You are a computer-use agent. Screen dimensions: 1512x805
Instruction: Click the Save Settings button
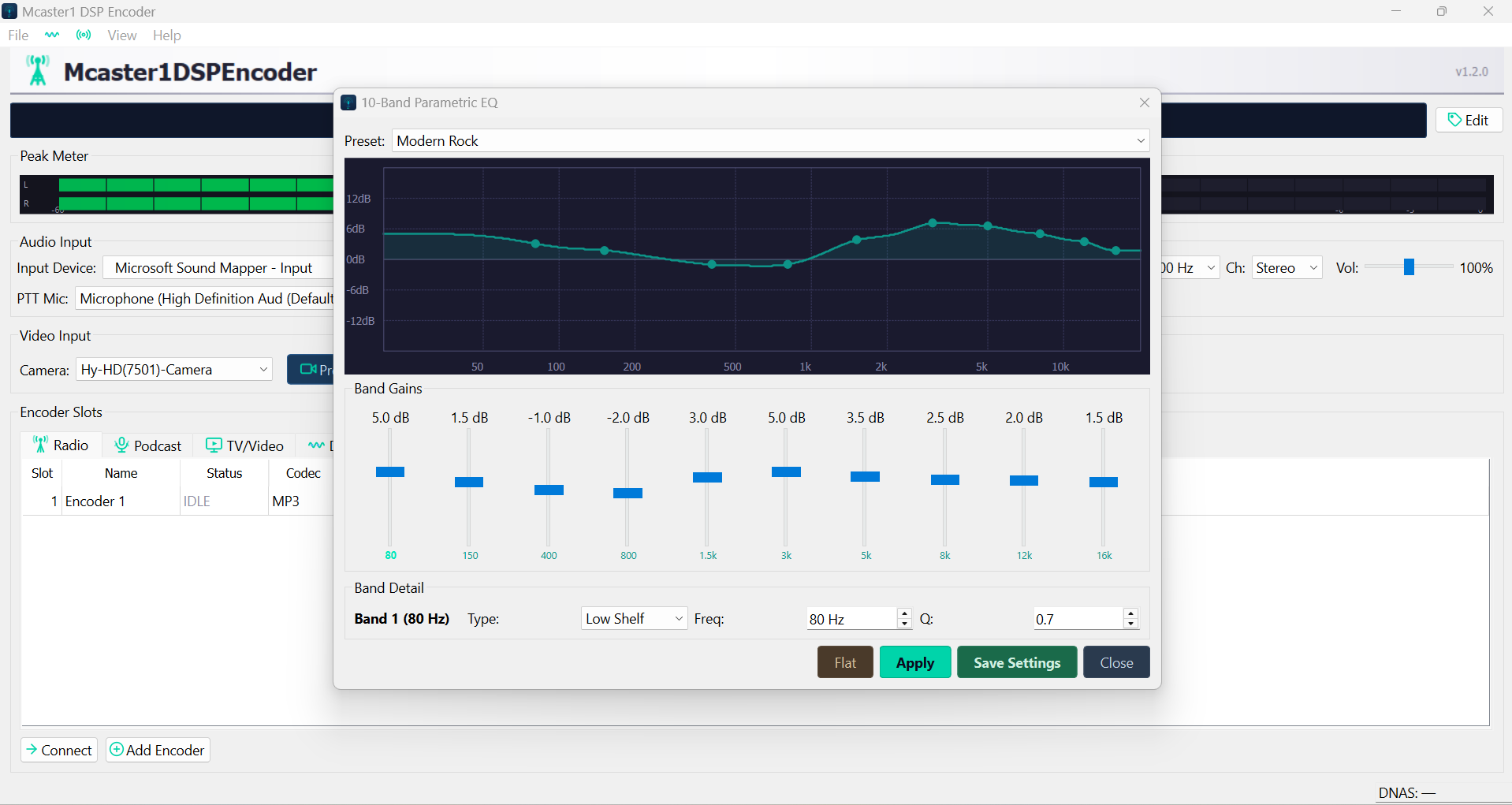(1016, 662)
